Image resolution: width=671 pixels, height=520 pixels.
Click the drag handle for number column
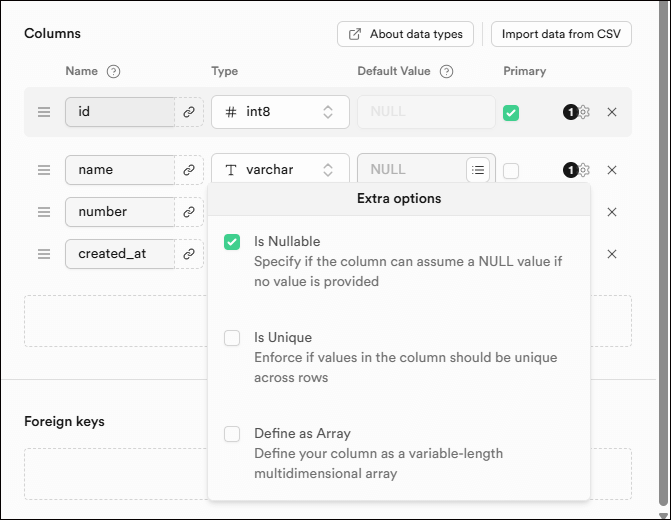[44, 212]
